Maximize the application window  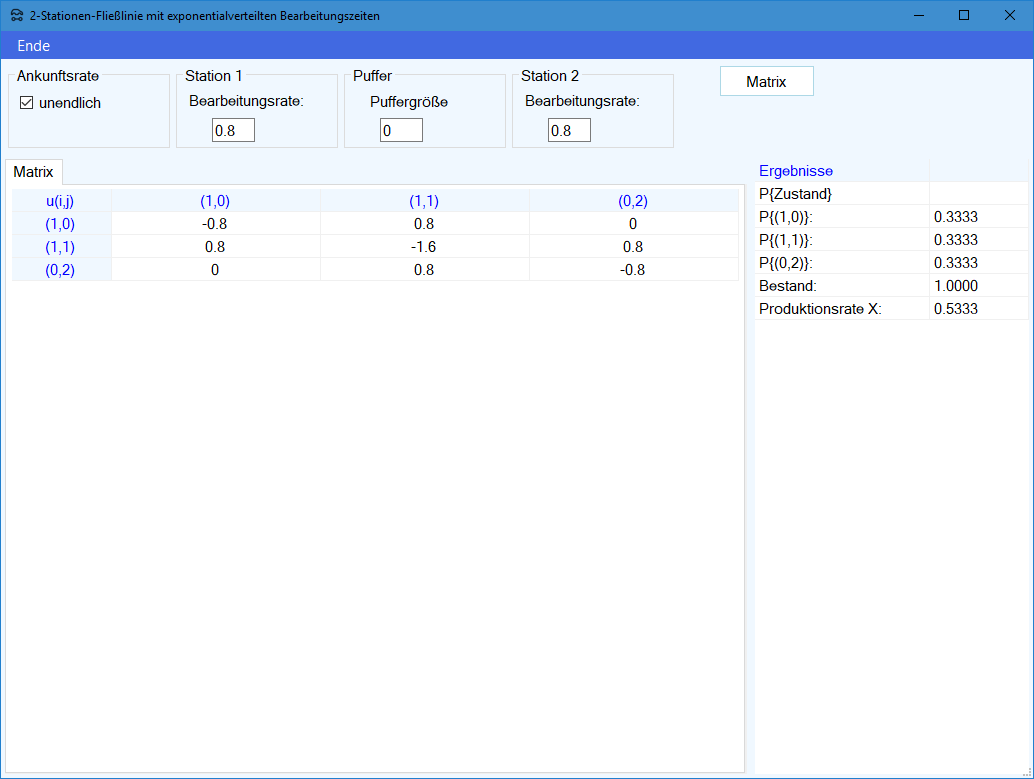964,16
